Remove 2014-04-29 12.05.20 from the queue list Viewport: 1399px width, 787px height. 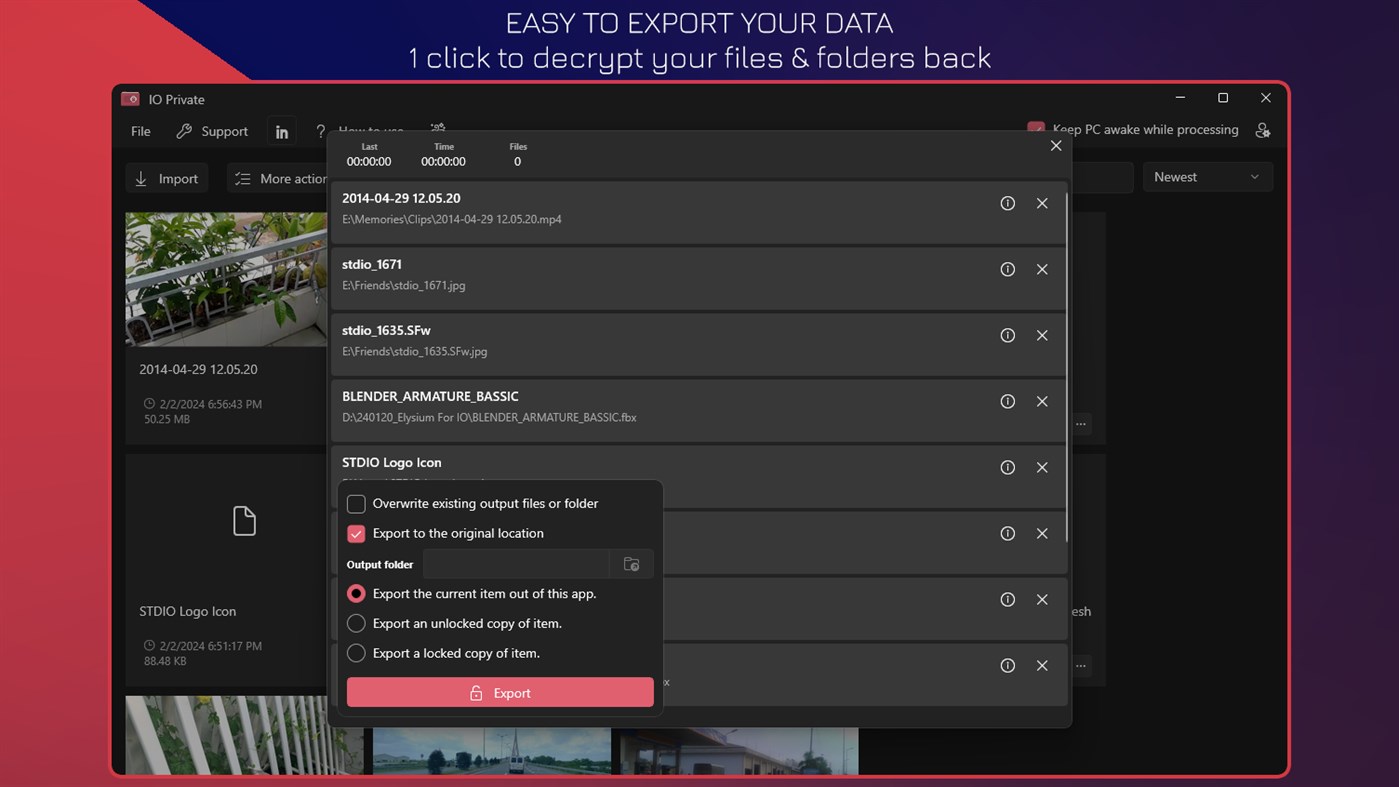click(1042, 203)
